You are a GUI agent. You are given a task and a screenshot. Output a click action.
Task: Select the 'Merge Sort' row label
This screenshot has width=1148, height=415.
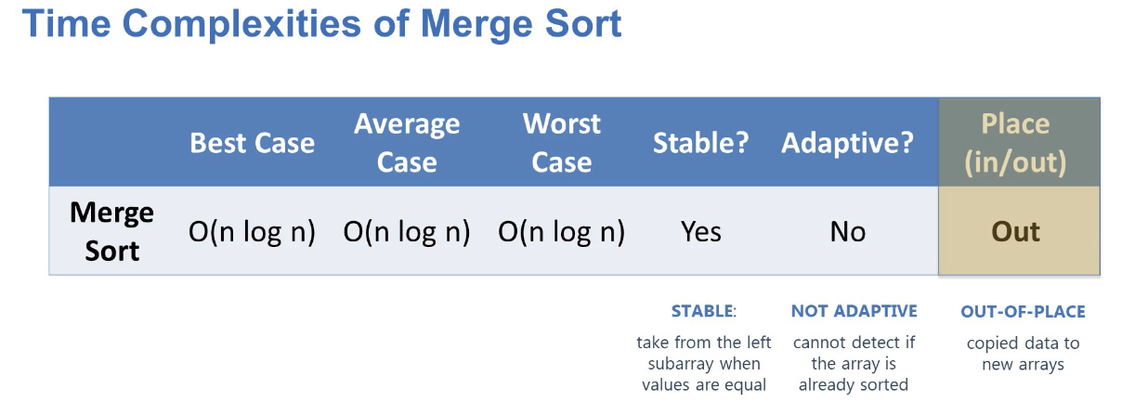tap(112, 231)
